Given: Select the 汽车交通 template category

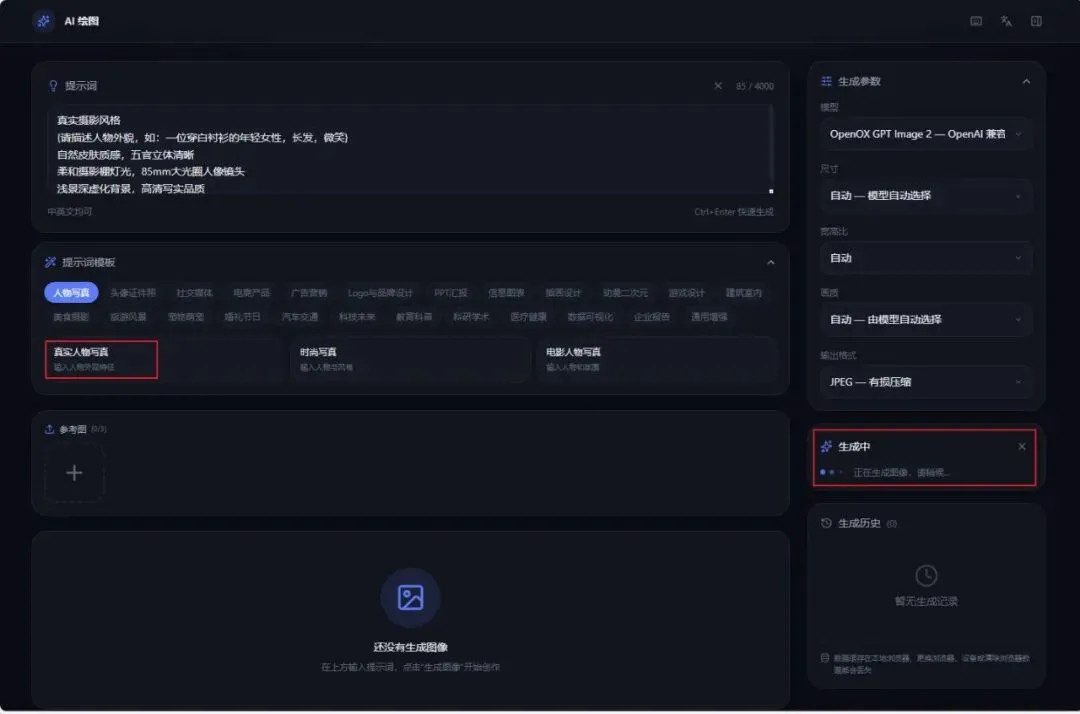Looking at the screenshot, I should pos(300,317).
